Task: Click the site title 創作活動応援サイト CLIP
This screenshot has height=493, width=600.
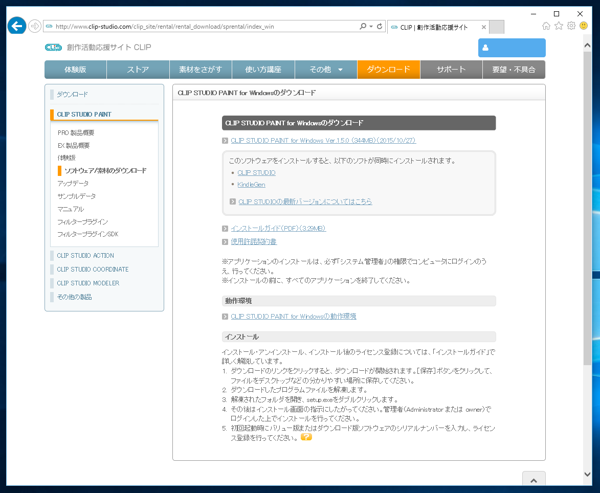Action: pos(109,47)
